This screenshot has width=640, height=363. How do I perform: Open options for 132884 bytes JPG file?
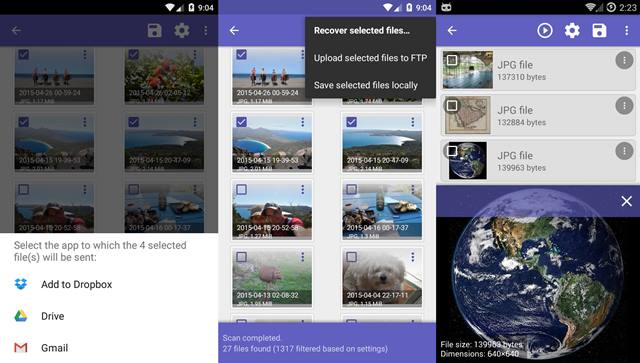tap(624, 106)
